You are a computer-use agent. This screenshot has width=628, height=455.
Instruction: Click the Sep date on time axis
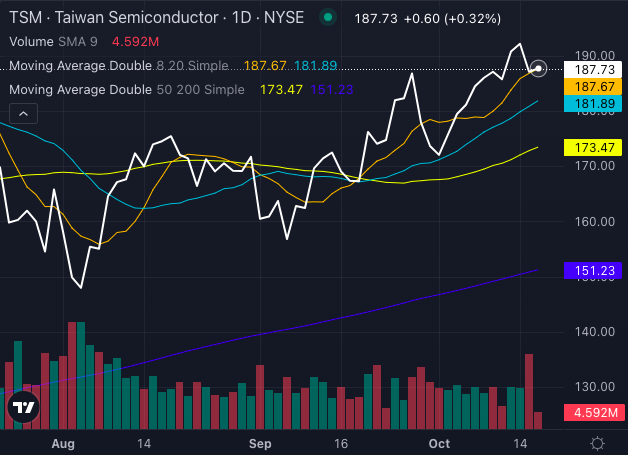click(260, 443)
